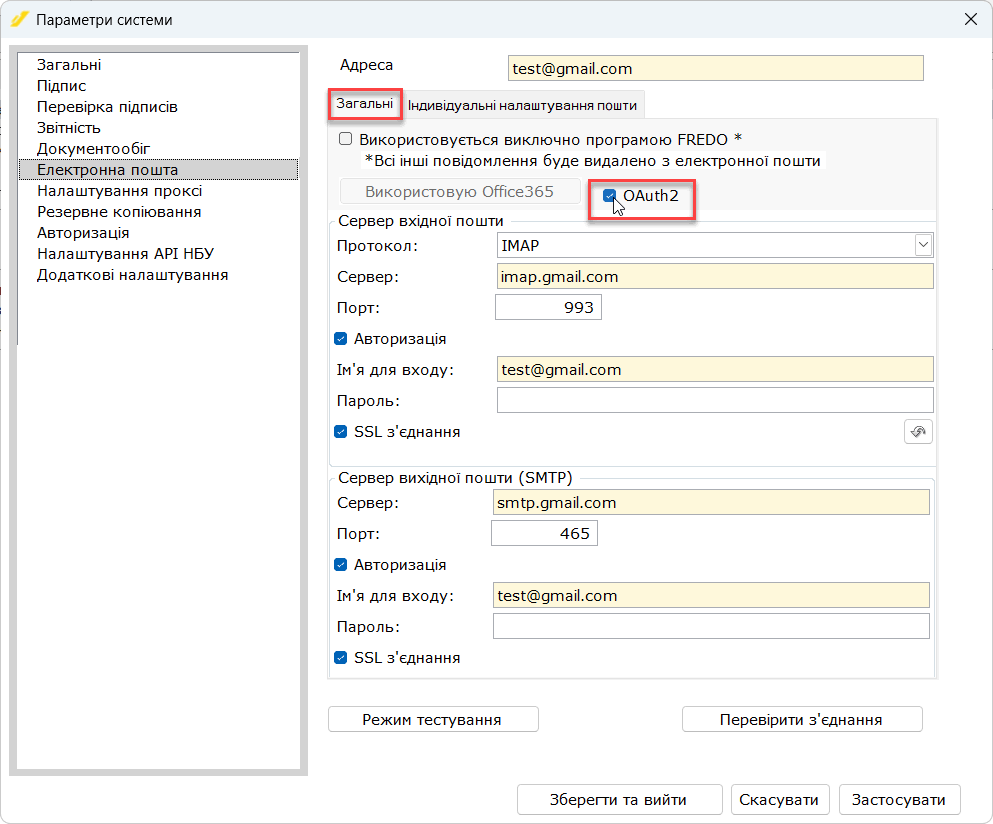
Task: Click the Застосувати button
Action: pos(899,799)
